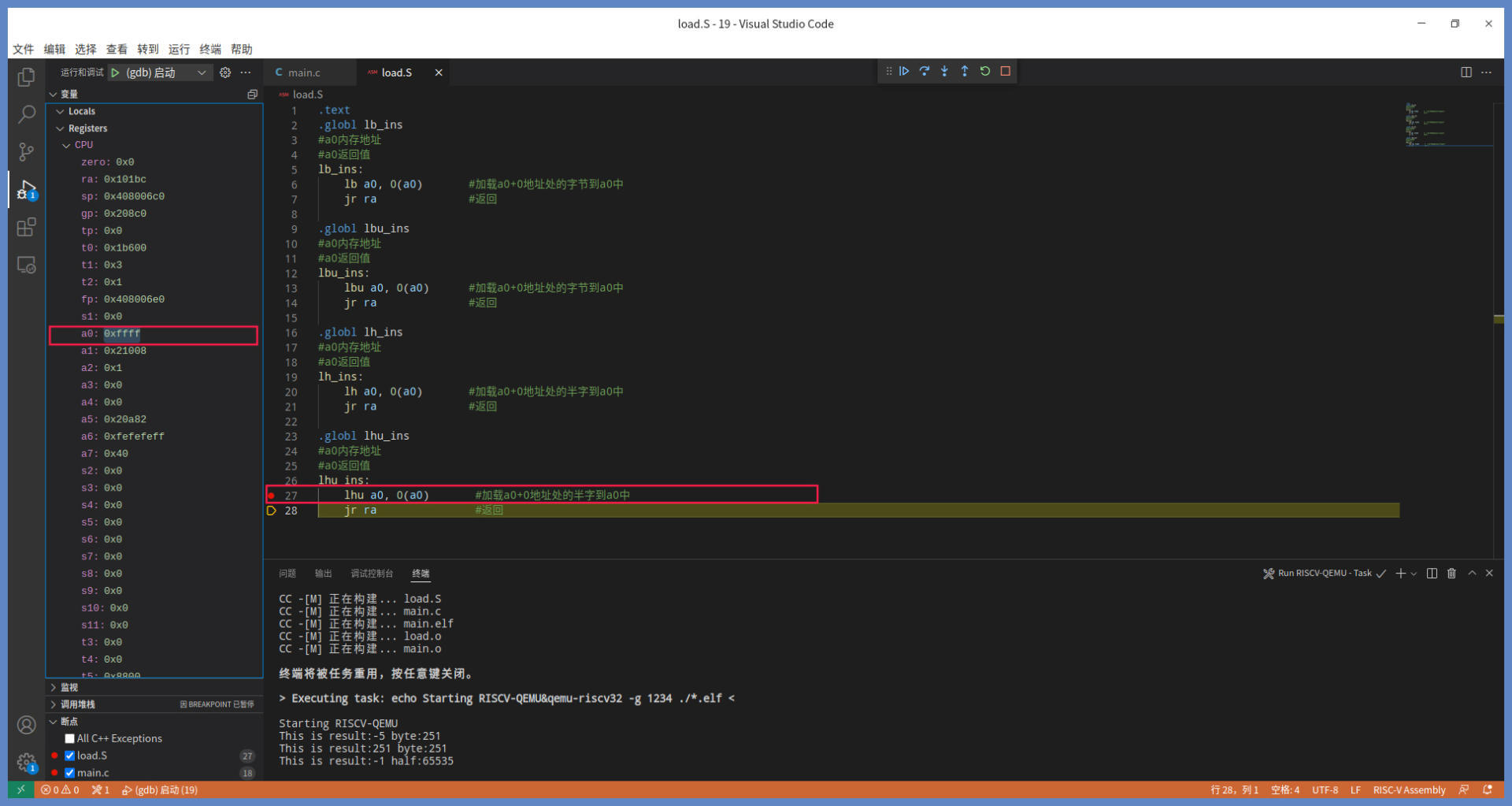Click the Step Out debug icon
This screenshot has width=1512, height=806.
point(965,71)
